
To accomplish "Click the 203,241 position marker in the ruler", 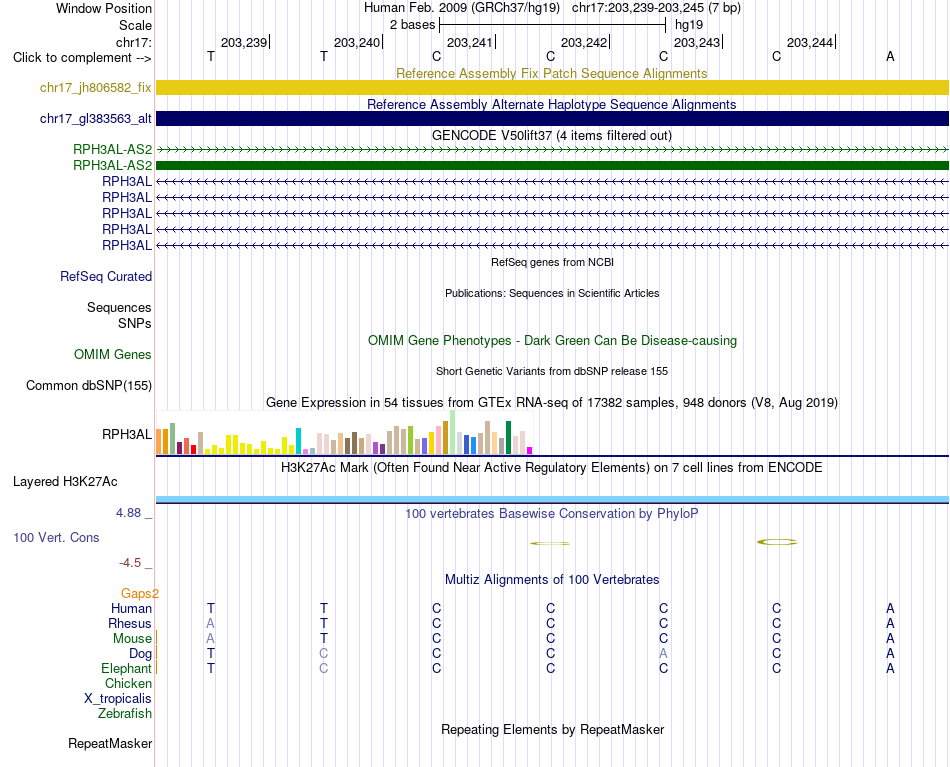I will tap(471, 42).
